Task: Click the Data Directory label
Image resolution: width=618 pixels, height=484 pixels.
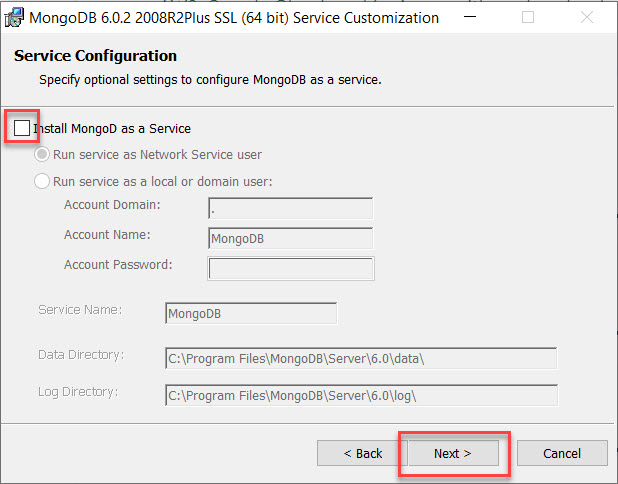Action: (x=81, y=355)
